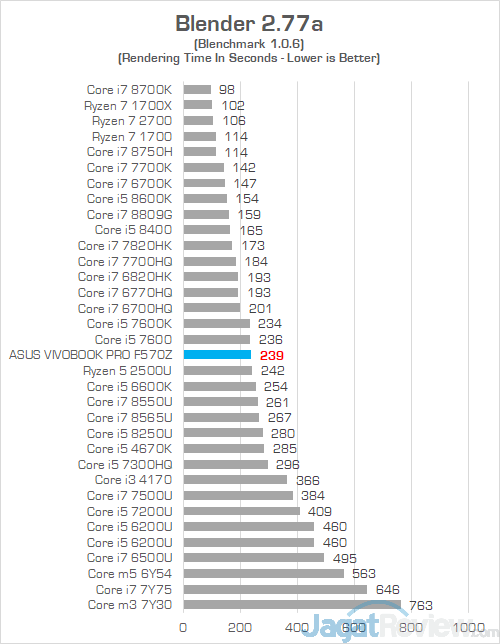Viewport: 500px width, 644px height.
Task: Click the Rendering Time In Seconds caption
Action: (x=249, y=58)
